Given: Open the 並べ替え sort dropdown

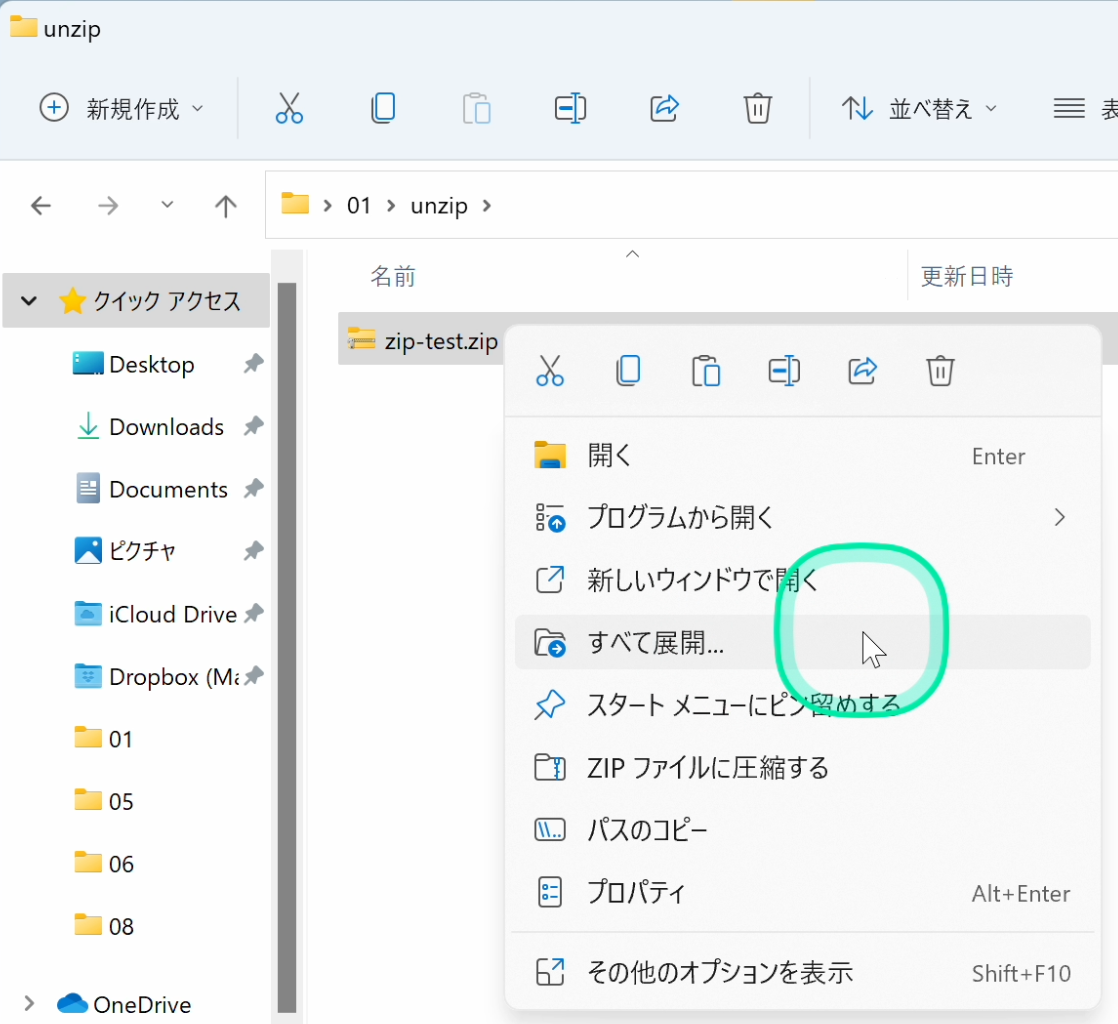Looking at the screenshot, I should point(920,108).
